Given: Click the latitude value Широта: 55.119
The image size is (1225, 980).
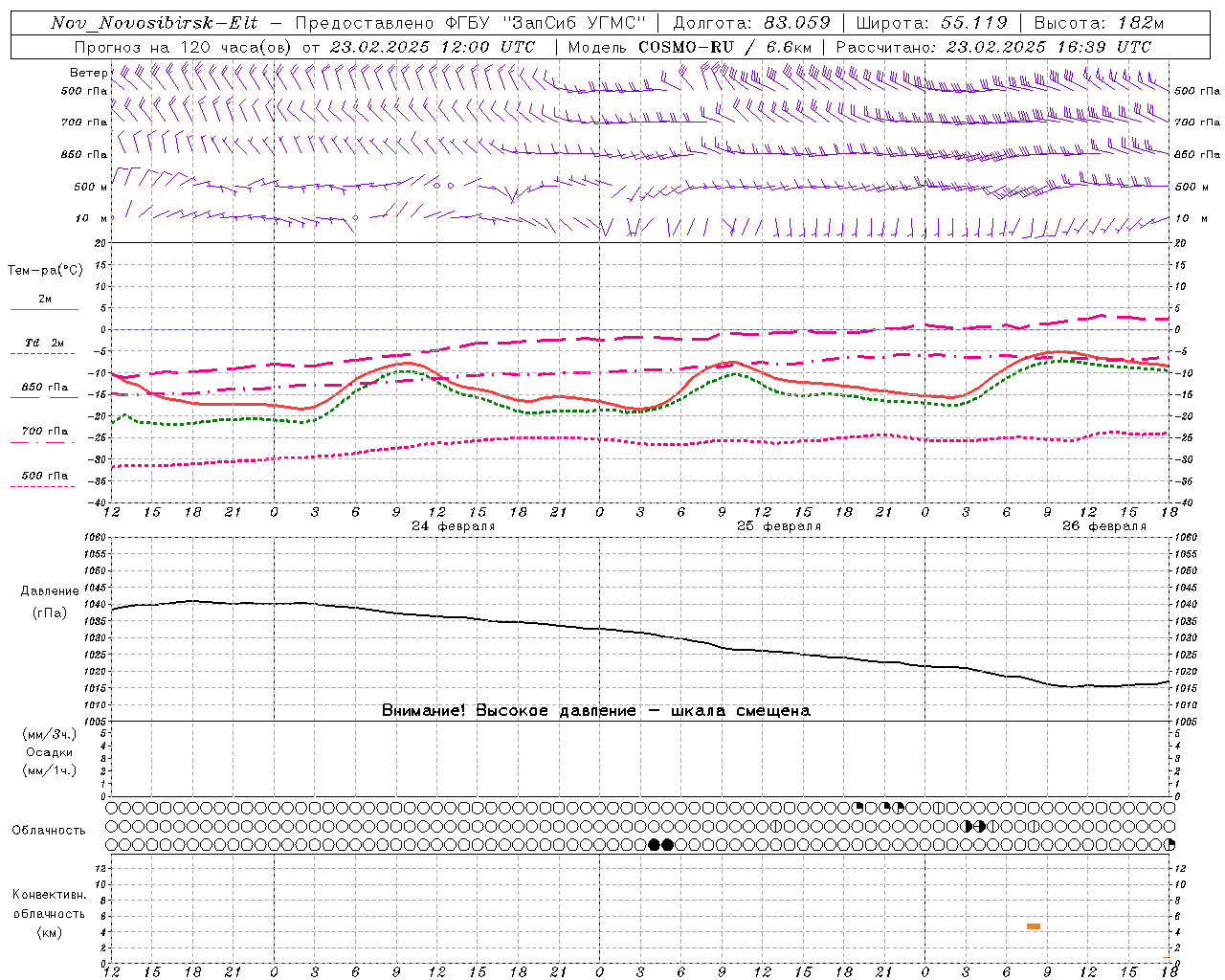Looking at the screenshot, I should (931, 23).
